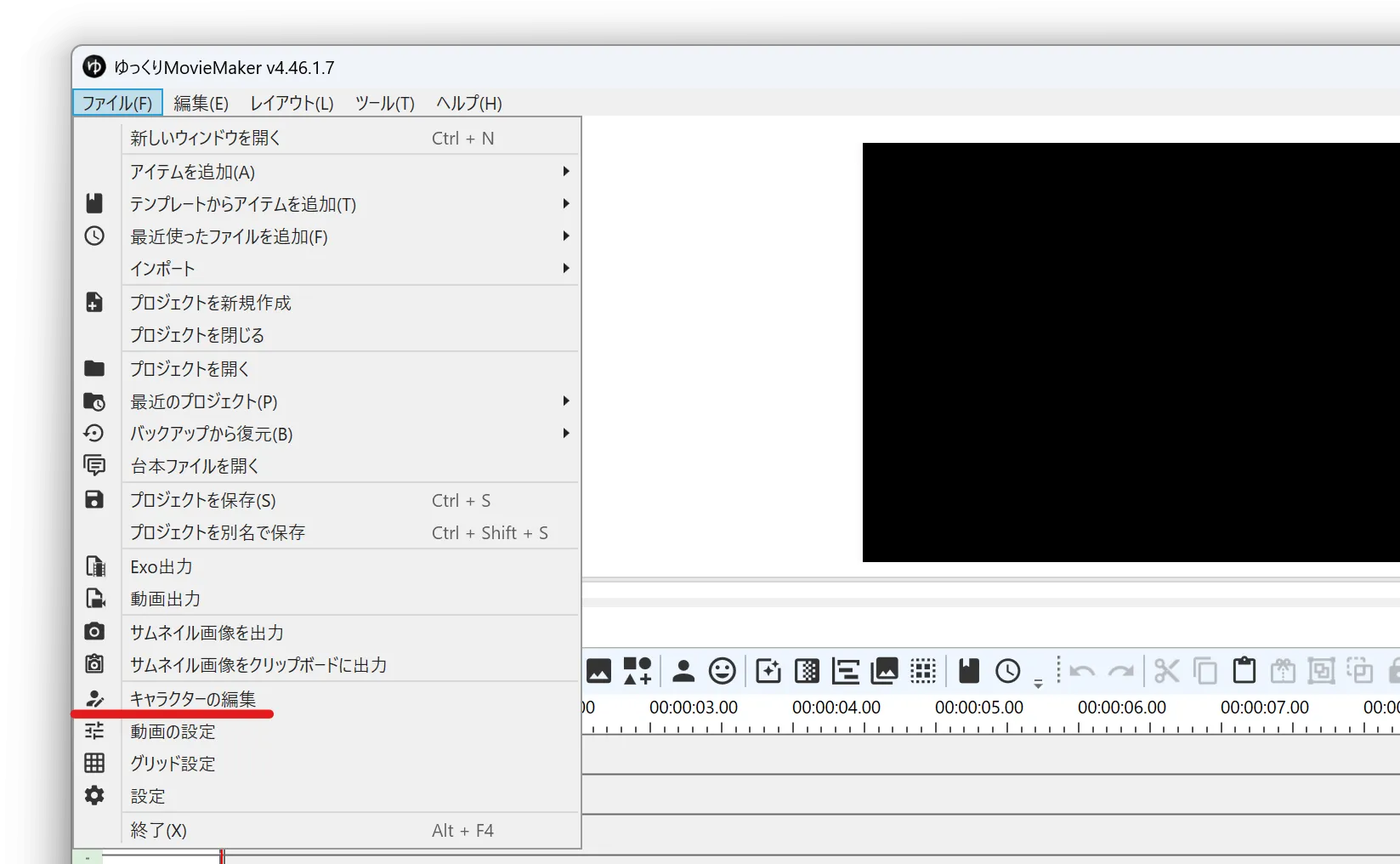
Task: Click the 00:00:07.00 timeline ruler mark
Action: tap(1265, 707)
